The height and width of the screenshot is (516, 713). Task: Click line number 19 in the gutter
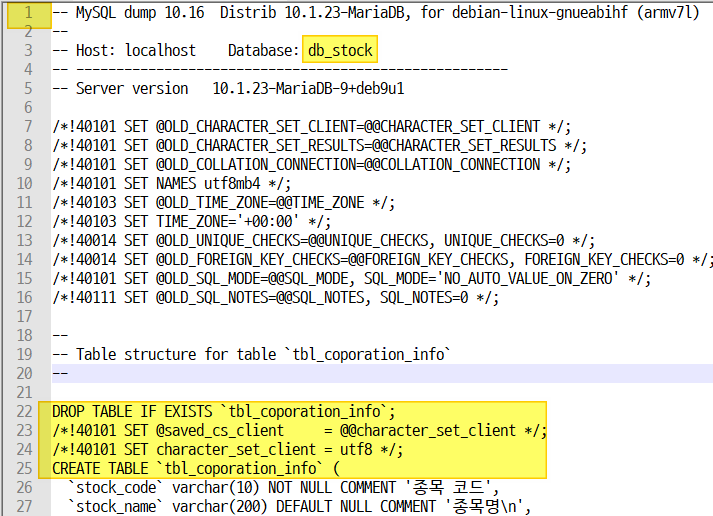(x=25, y=354)
